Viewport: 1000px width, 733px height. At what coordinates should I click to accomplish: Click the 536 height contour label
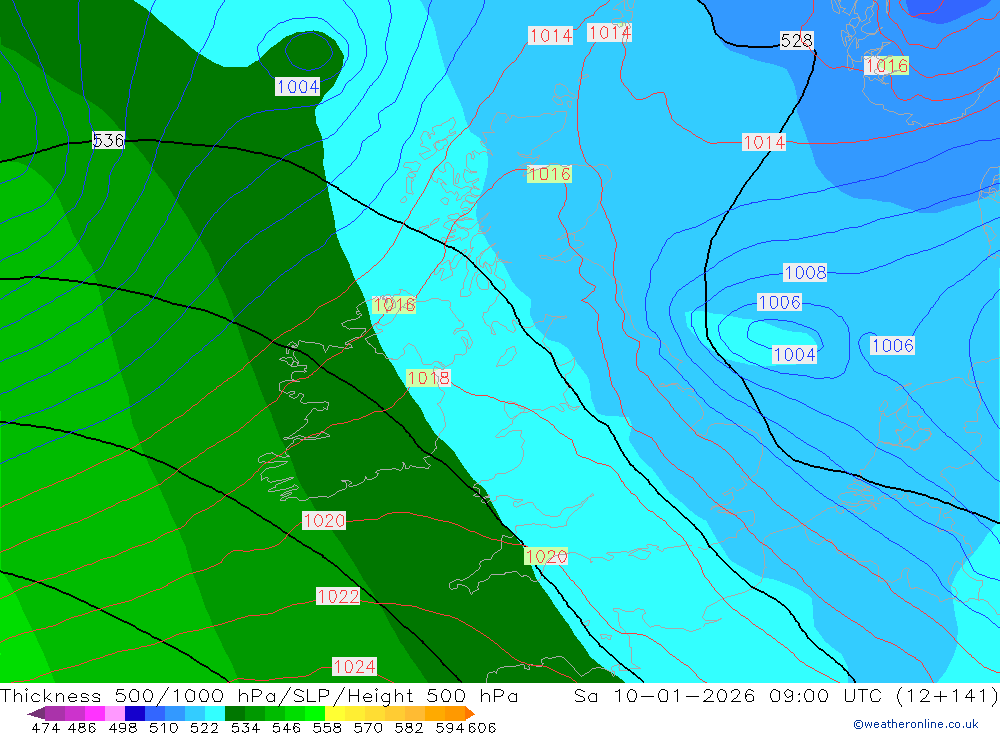108,140
